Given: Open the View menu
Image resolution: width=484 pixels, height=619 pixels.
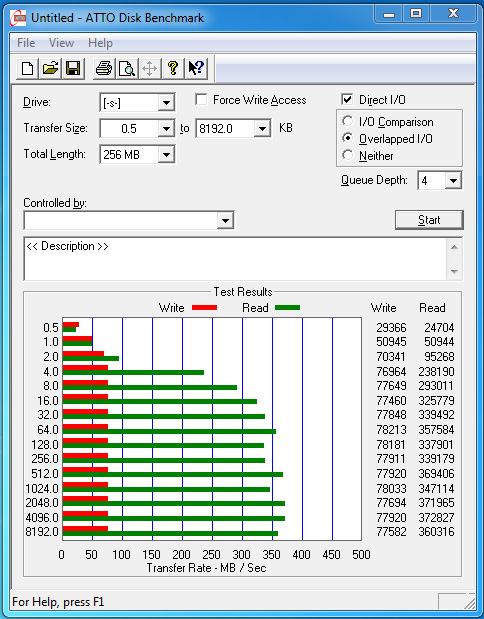Looking at the screenshot, I should [61, 43].
